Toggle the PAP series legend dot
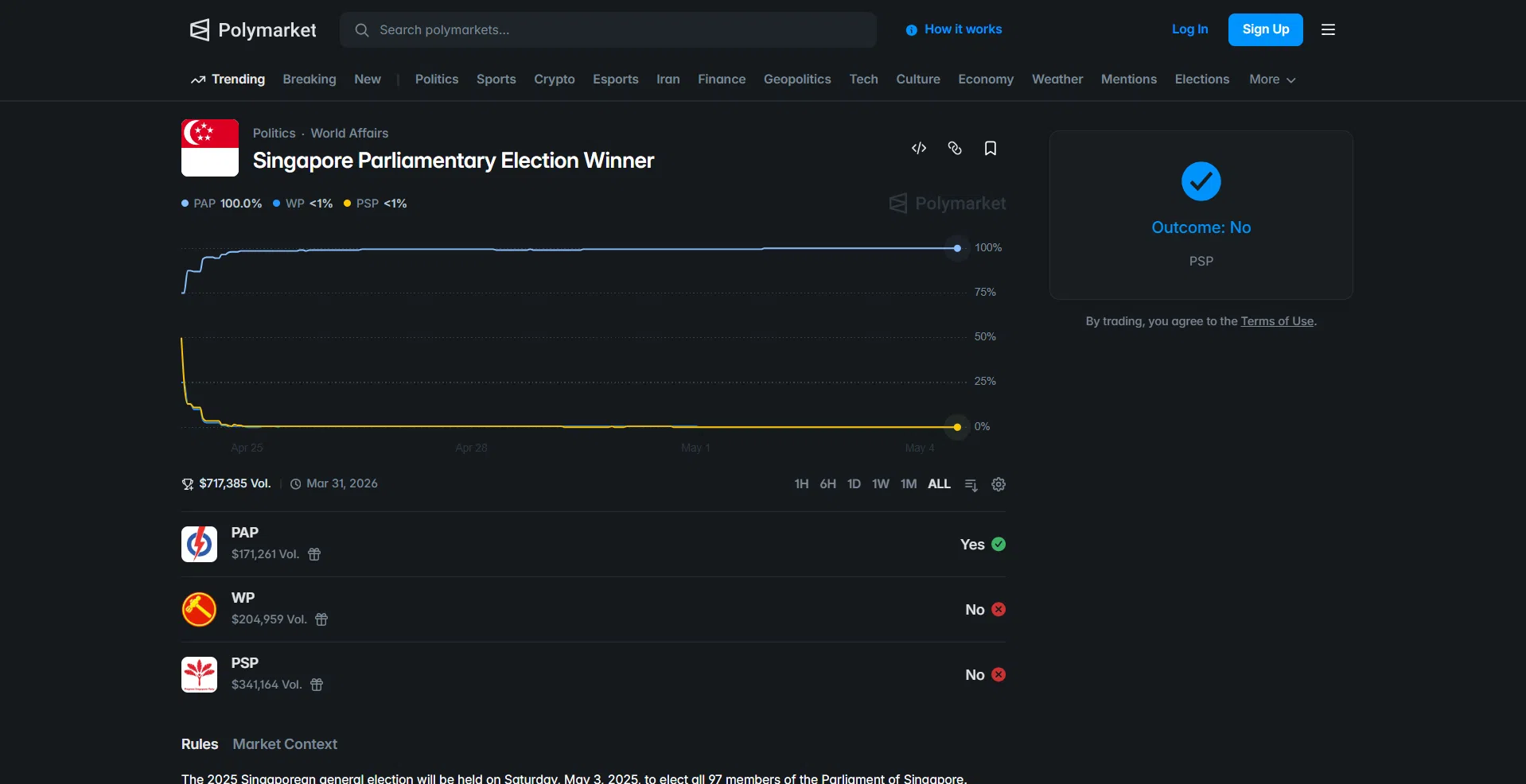1526x784 pixels. 185,204
